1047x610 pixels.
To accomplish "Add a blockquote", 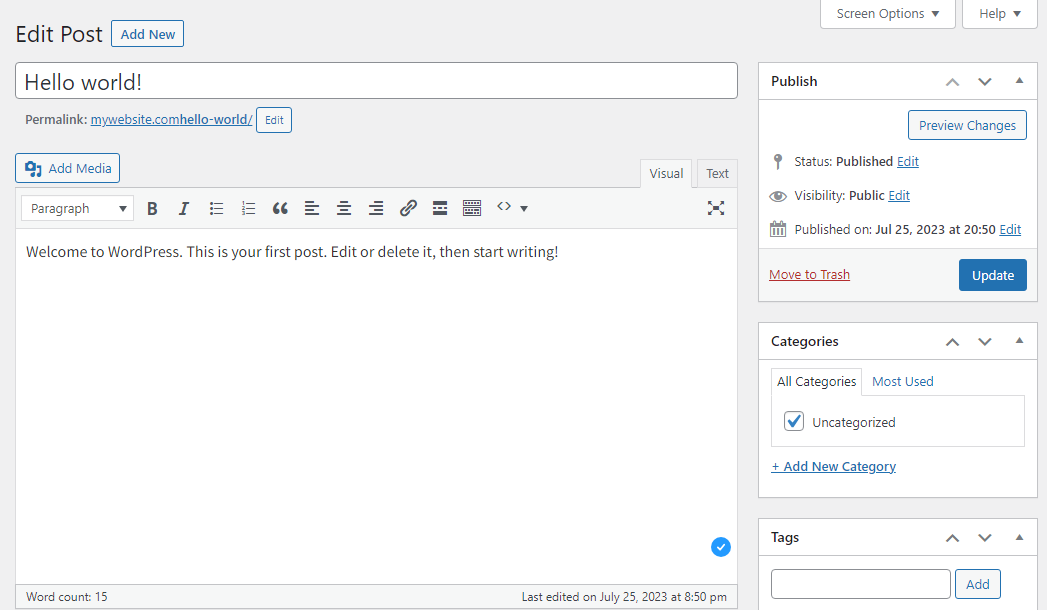I will [280, 207].
